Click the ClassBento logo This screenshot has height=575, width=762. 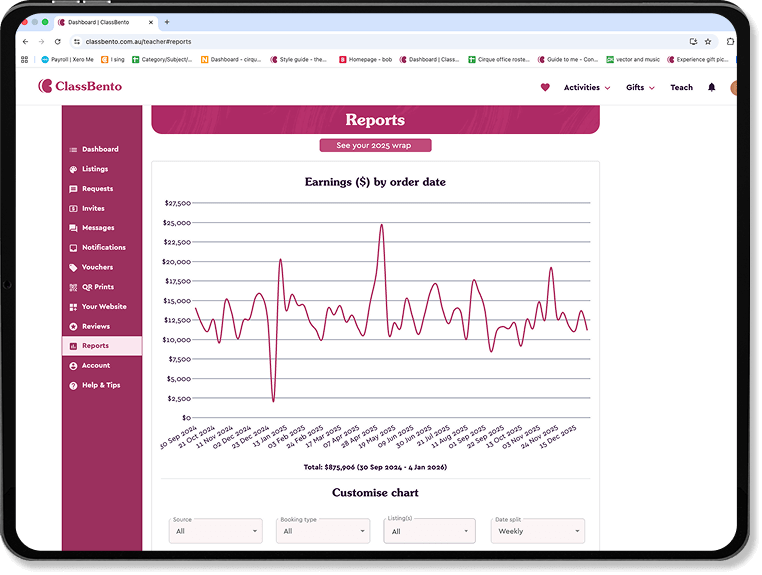click(x=80, y=87)
